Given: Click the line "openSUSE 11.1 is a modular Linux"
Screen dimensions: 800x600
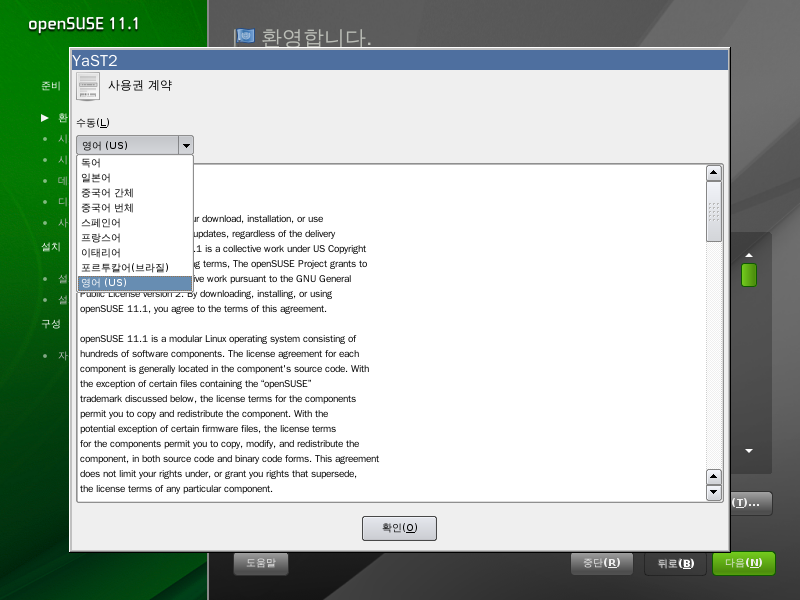Looking at the screenshot, I should pyautogui.click(x=218, y=339).
